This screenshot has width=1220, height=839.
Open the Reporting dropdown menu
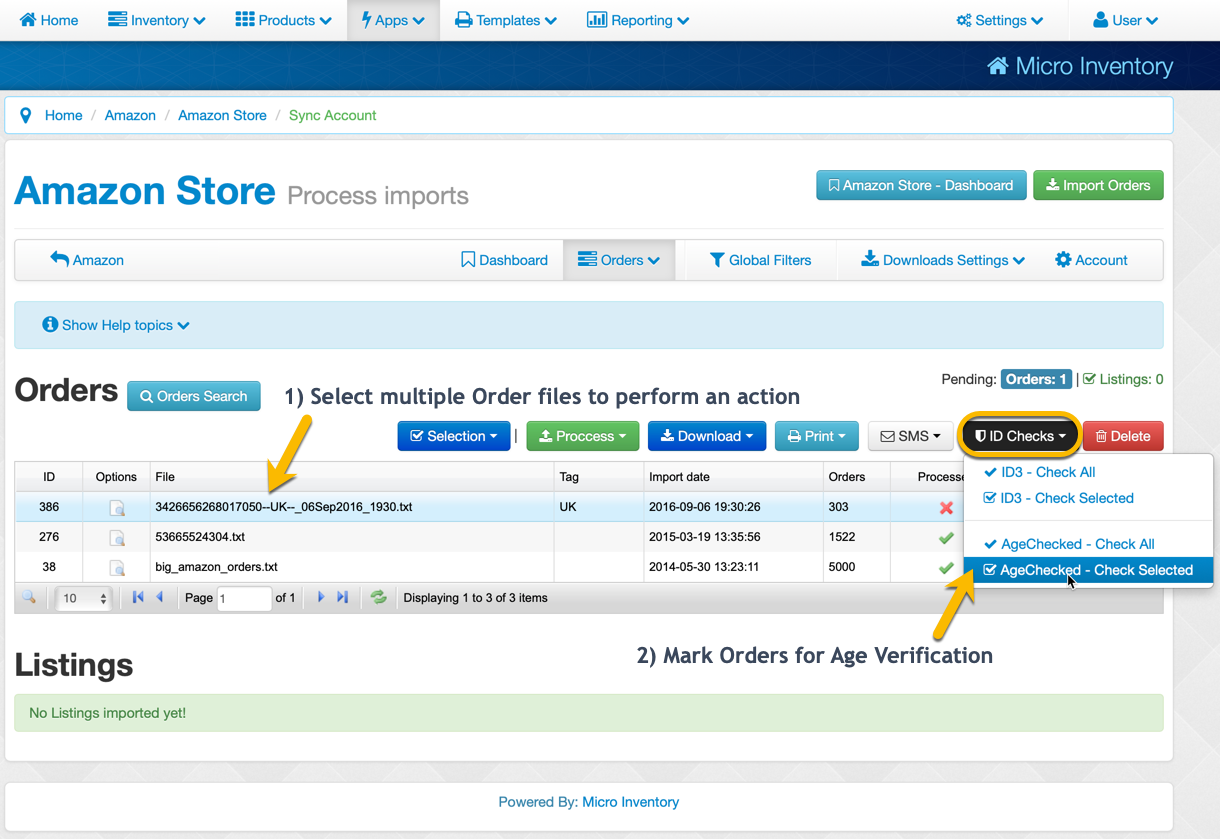(x=638, y=20)
